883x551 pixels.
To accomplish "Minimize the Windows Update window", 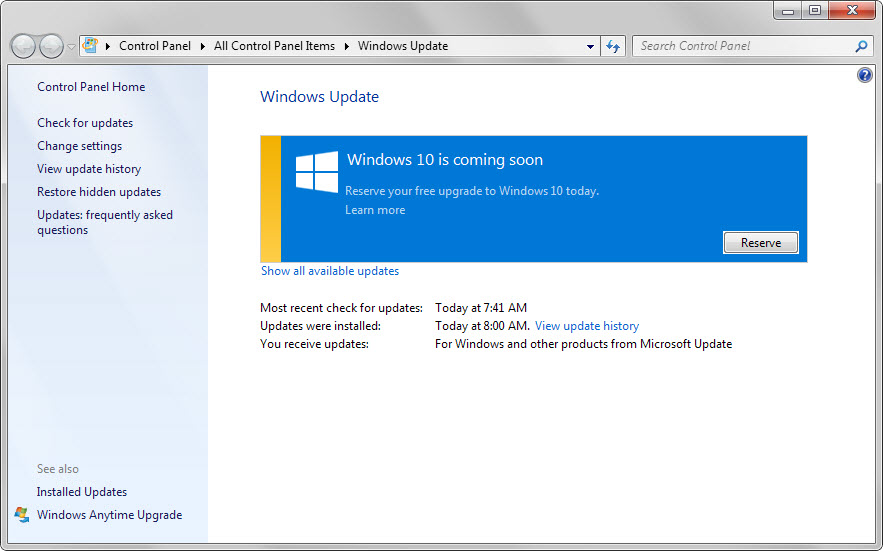I will (788, 11).
